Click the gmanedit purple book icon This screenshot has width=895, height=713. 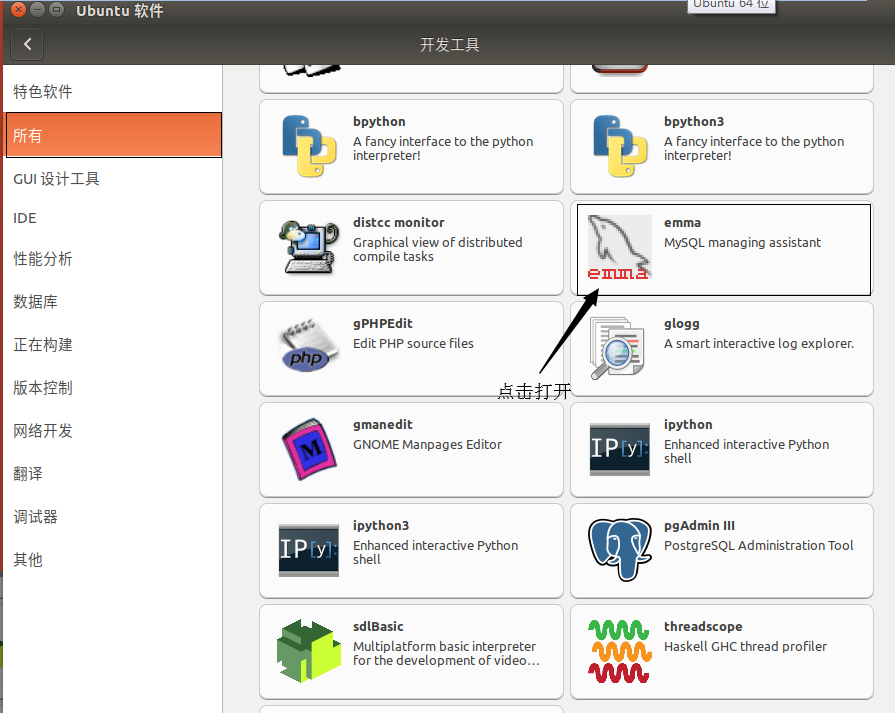point(309,449)
